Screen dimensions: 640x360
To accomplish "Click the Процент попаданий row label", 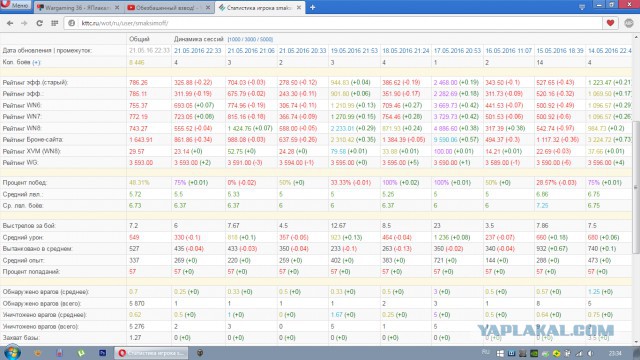I will tap(31, 271).
